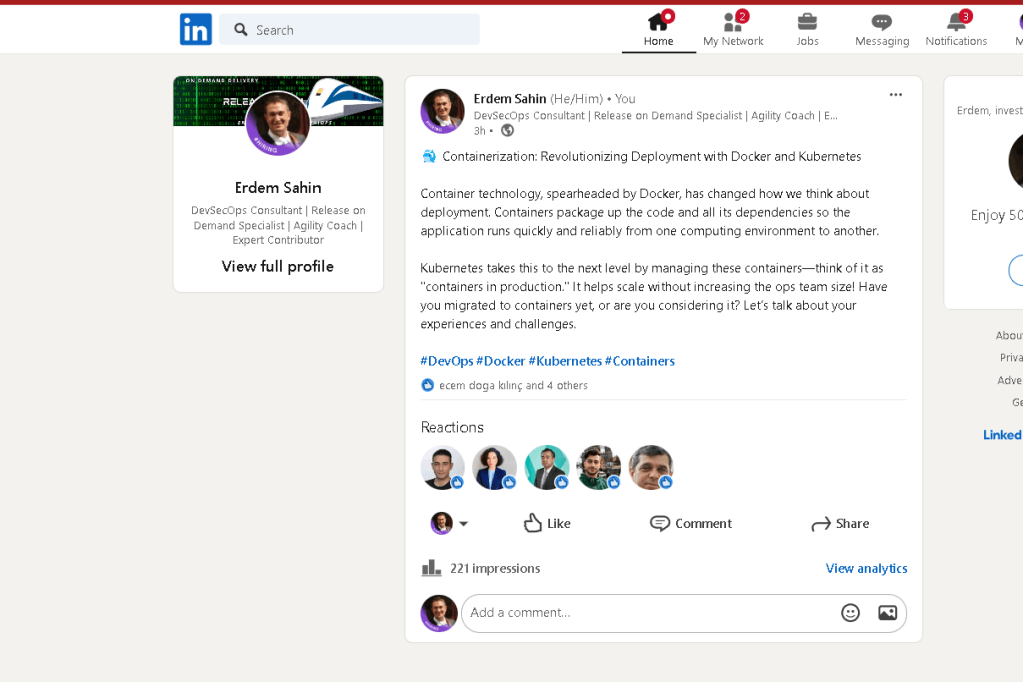The image size is (1023, 682).
Task: Click the #Docker hashtag
Action: (500, 361)
